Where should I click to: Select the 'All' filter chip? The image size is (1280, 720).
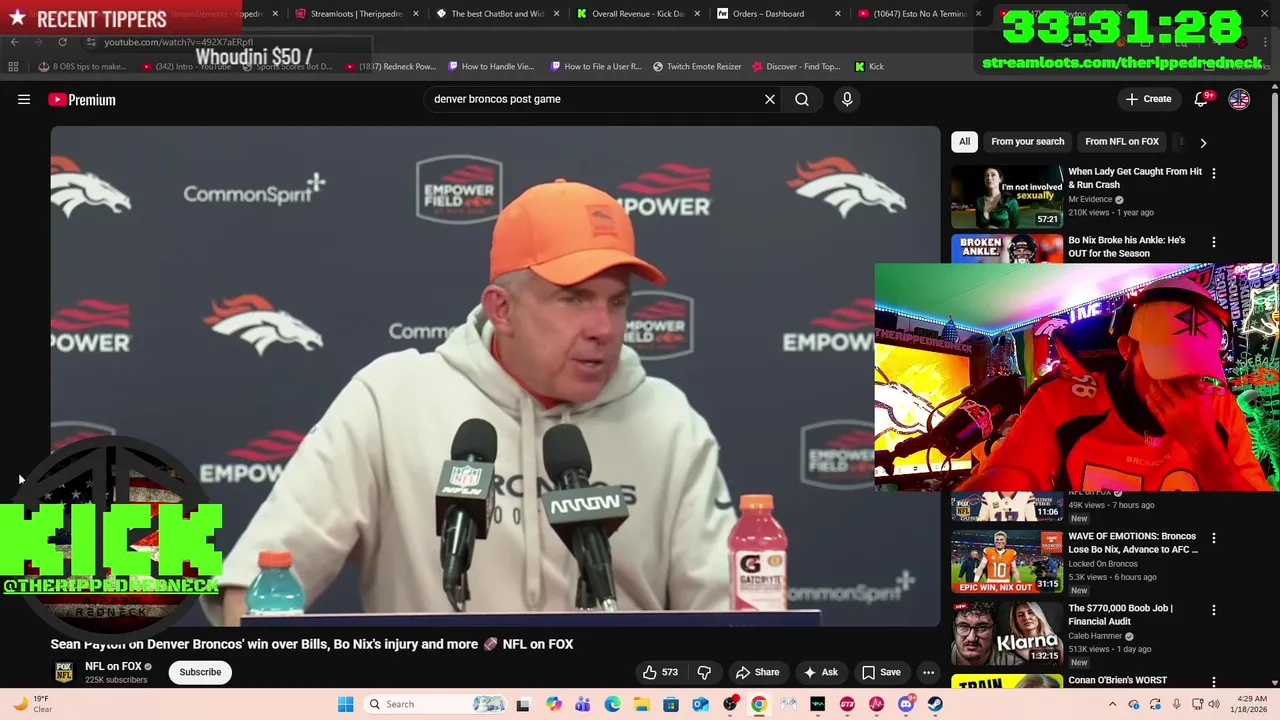click(964, 142)
